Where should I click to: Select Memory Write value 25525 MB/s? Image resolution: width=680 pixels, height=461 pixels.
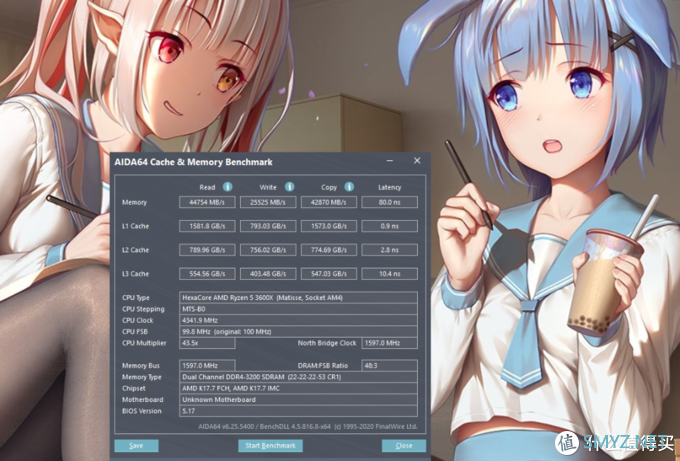[x=268, y=202]
